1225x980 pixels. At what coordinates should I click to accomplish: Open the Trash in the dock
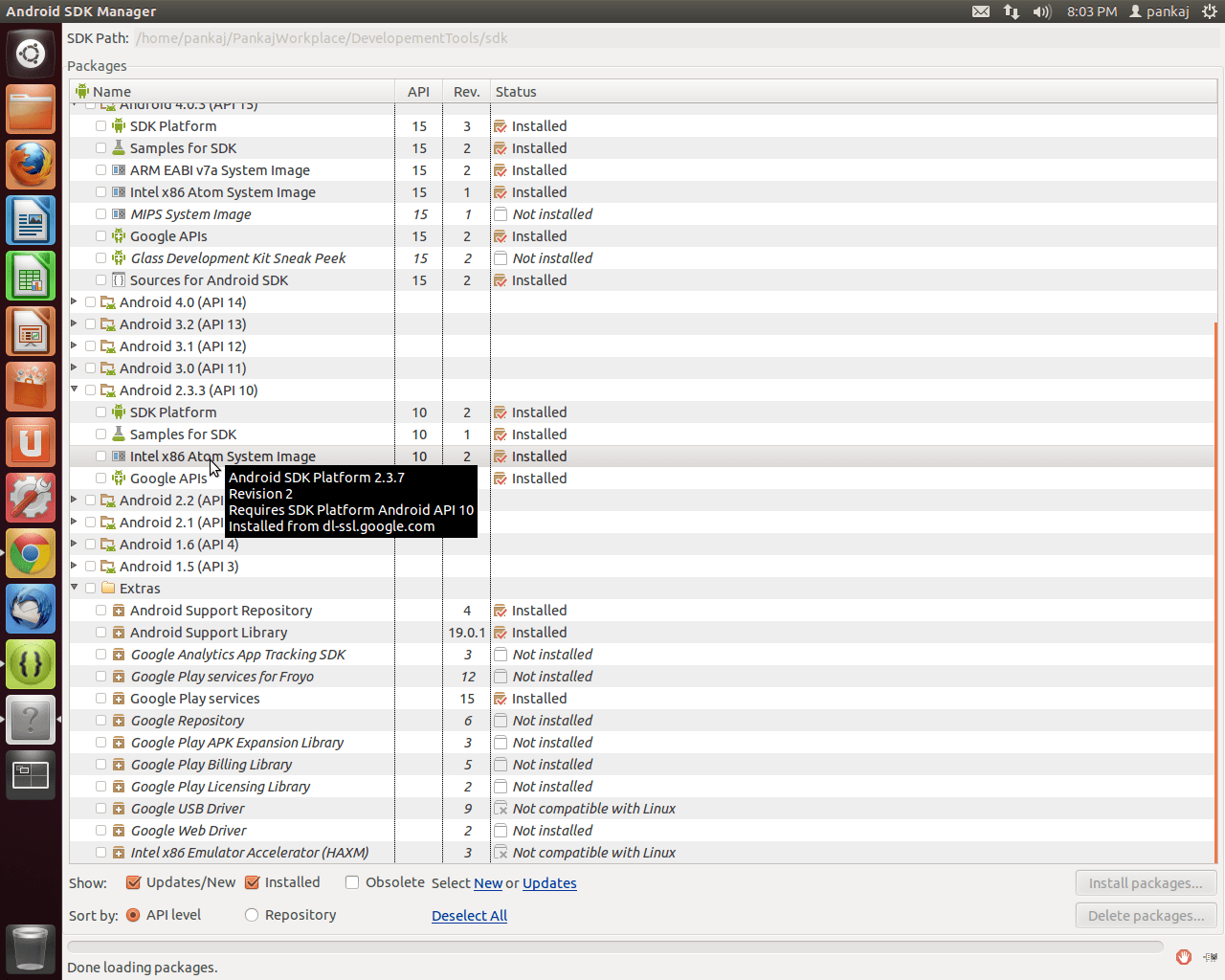tap(31, 947)
